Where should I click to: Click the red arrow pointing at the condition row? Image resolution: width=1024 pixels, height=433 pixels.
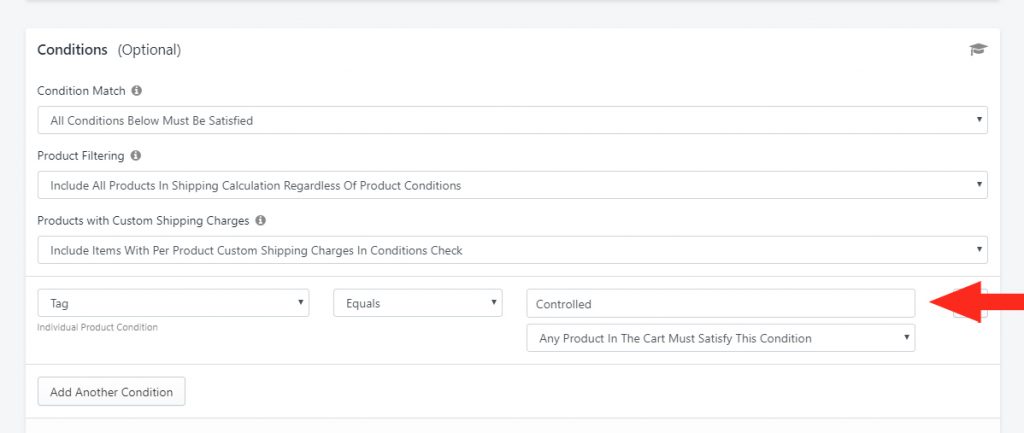tap(976, 302)
